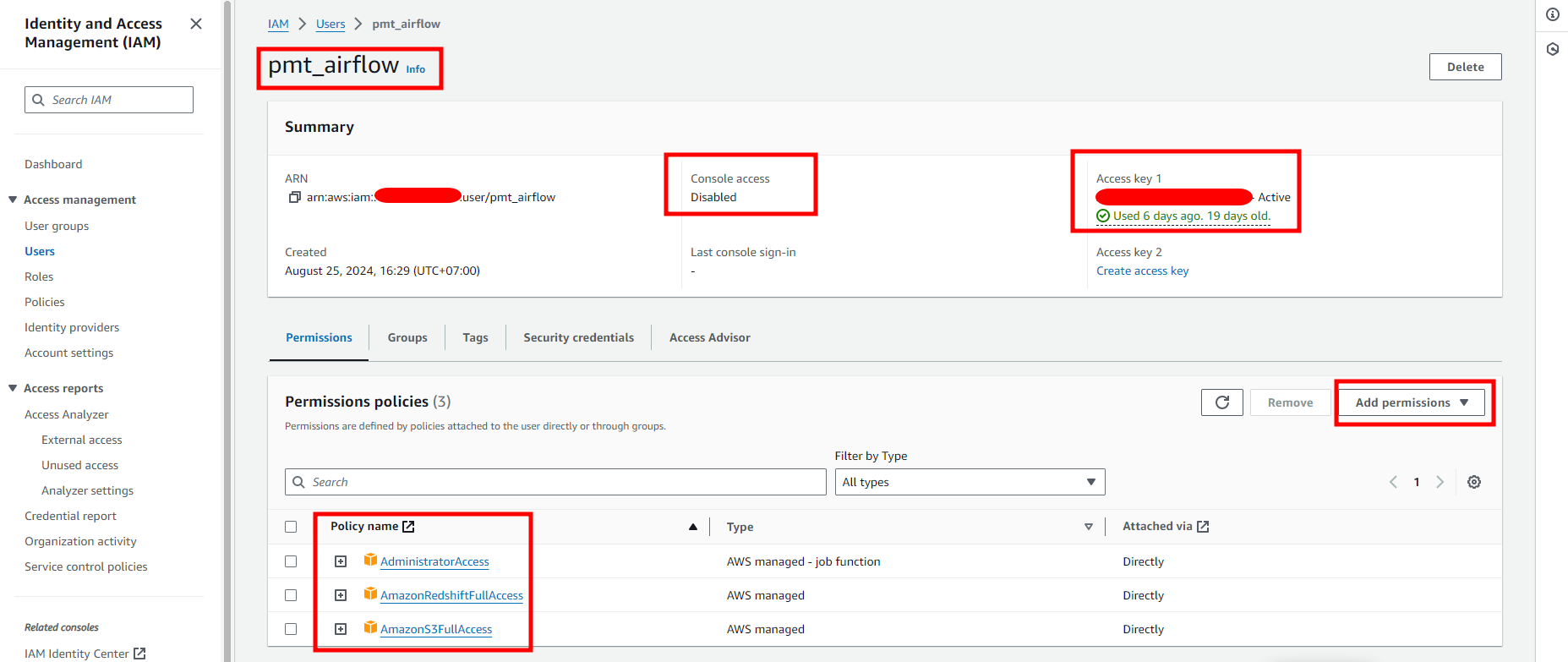
Task: Click the Info link next to pmt_airflow
Action: tap(415, 69)
